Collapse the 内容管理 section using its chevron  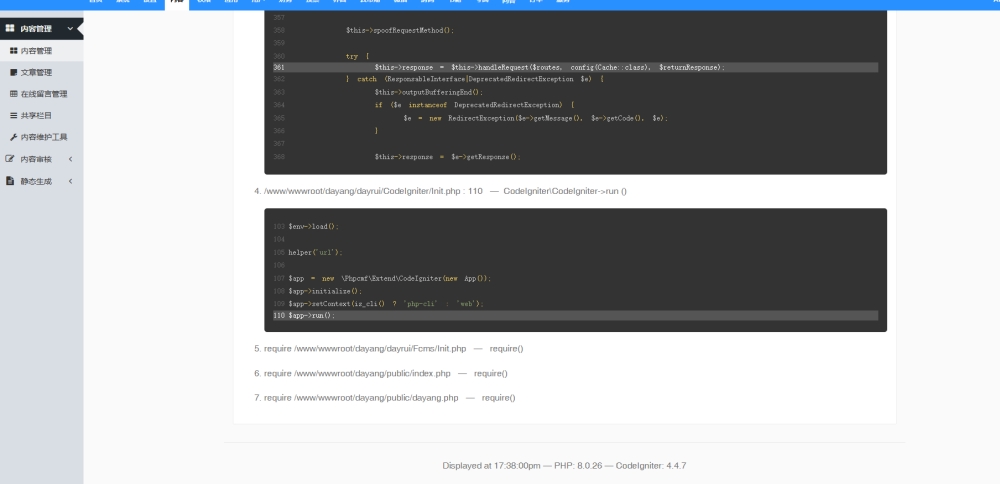pos(69,29)
